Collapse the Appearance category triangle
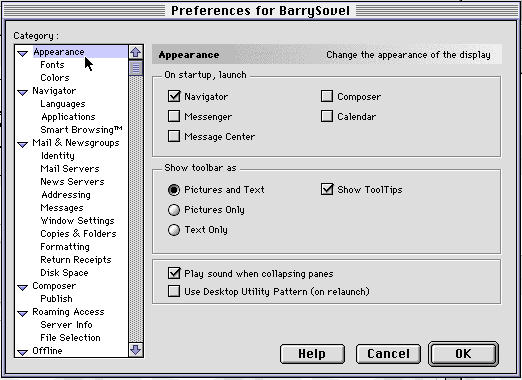The width and height of the screenshot is (522, 380). point(23,53)
